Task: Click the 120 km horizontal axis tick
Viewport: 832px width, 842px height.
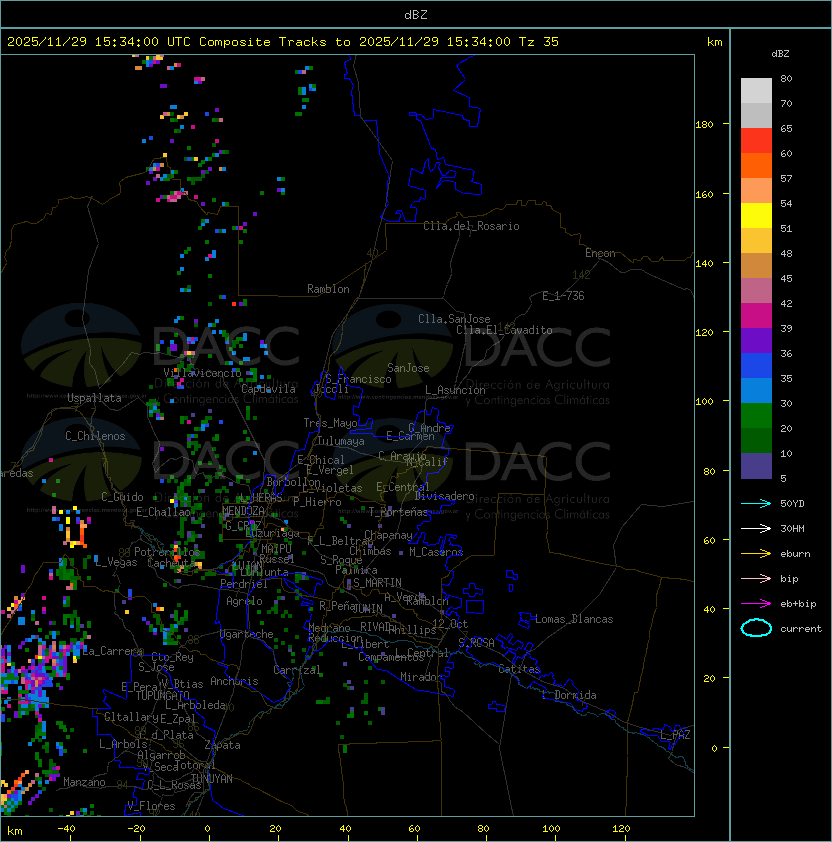Action: click(621, 829)
